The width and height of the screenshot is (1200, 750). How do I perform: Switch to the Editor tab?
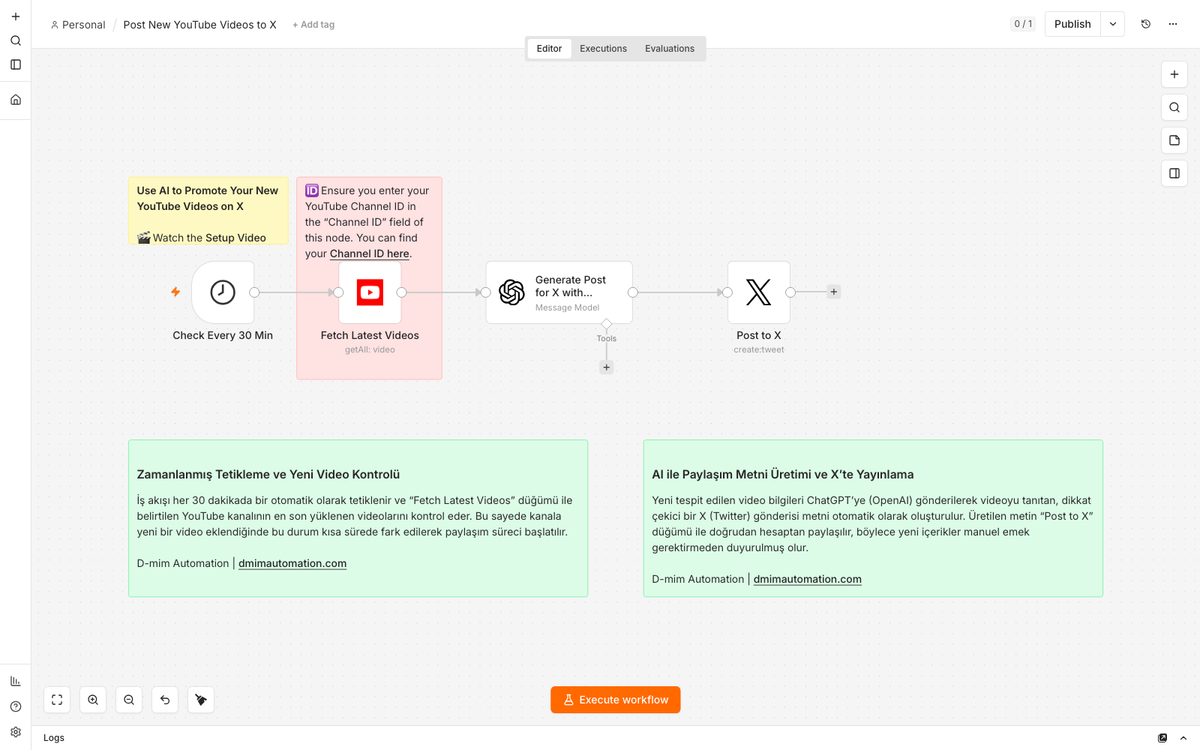coord(549,48)
